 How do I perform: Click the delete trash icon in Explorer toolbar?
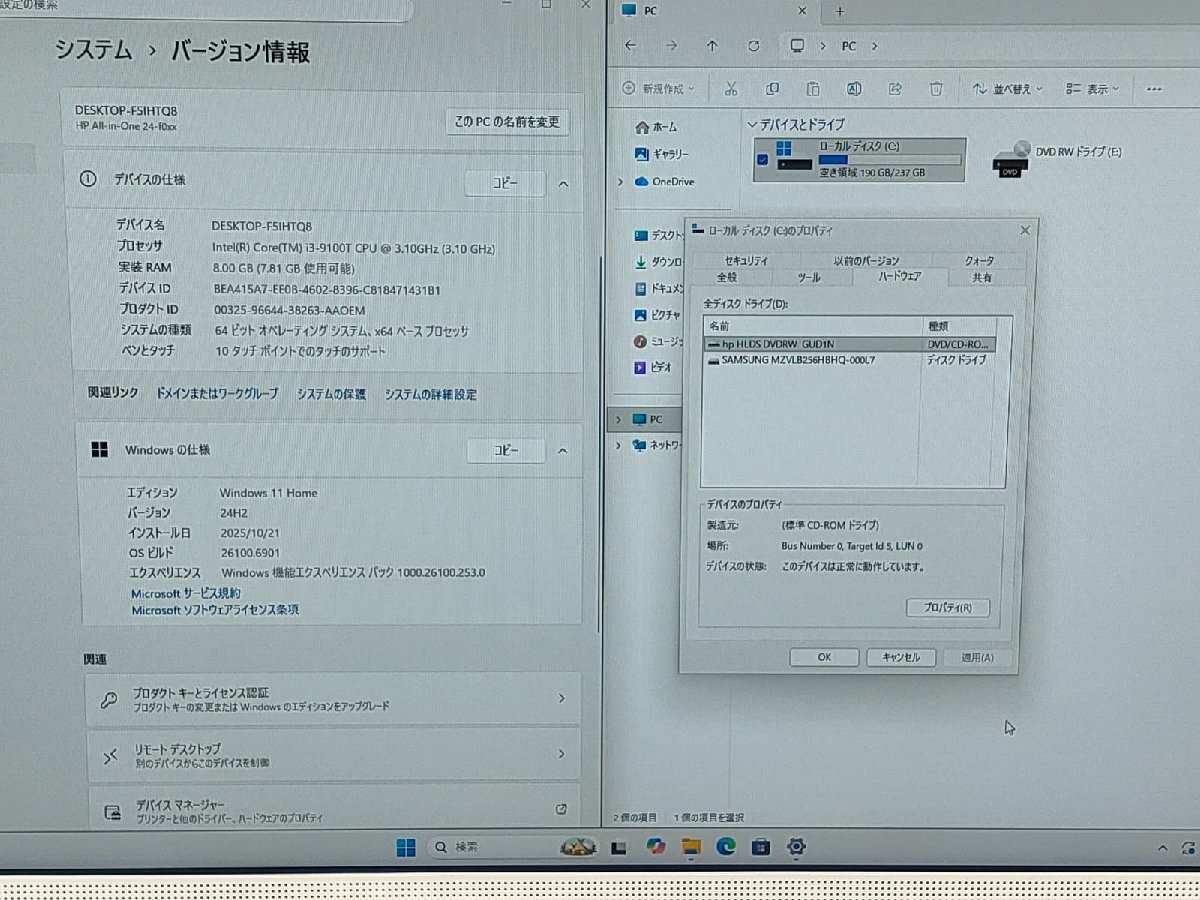click(x=936, y=89)
